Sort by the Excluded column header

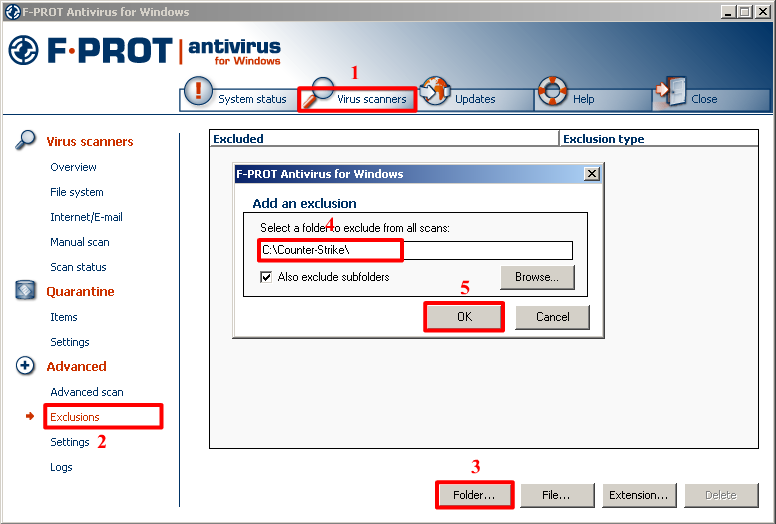point(384,139)
